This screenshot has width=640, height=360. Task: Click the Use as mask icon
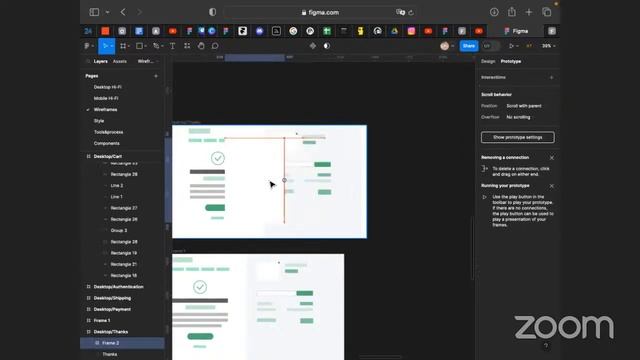327,46
